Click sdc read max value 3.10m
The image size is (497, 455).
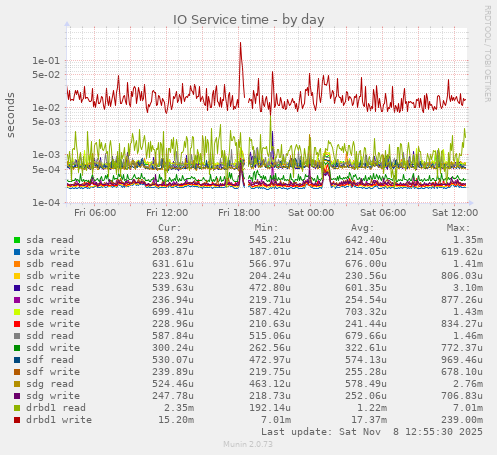point(468,288)
